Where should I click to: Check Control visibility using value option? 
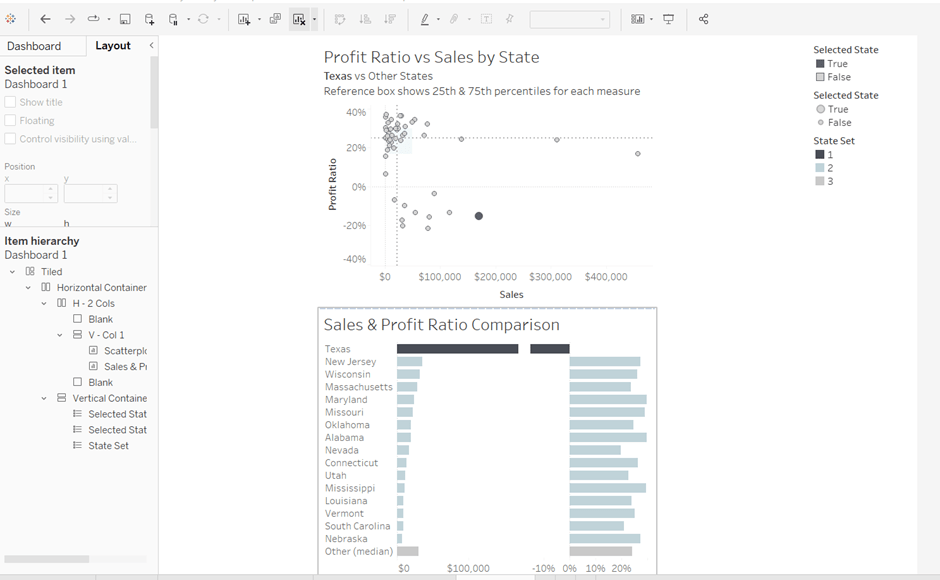10,139
